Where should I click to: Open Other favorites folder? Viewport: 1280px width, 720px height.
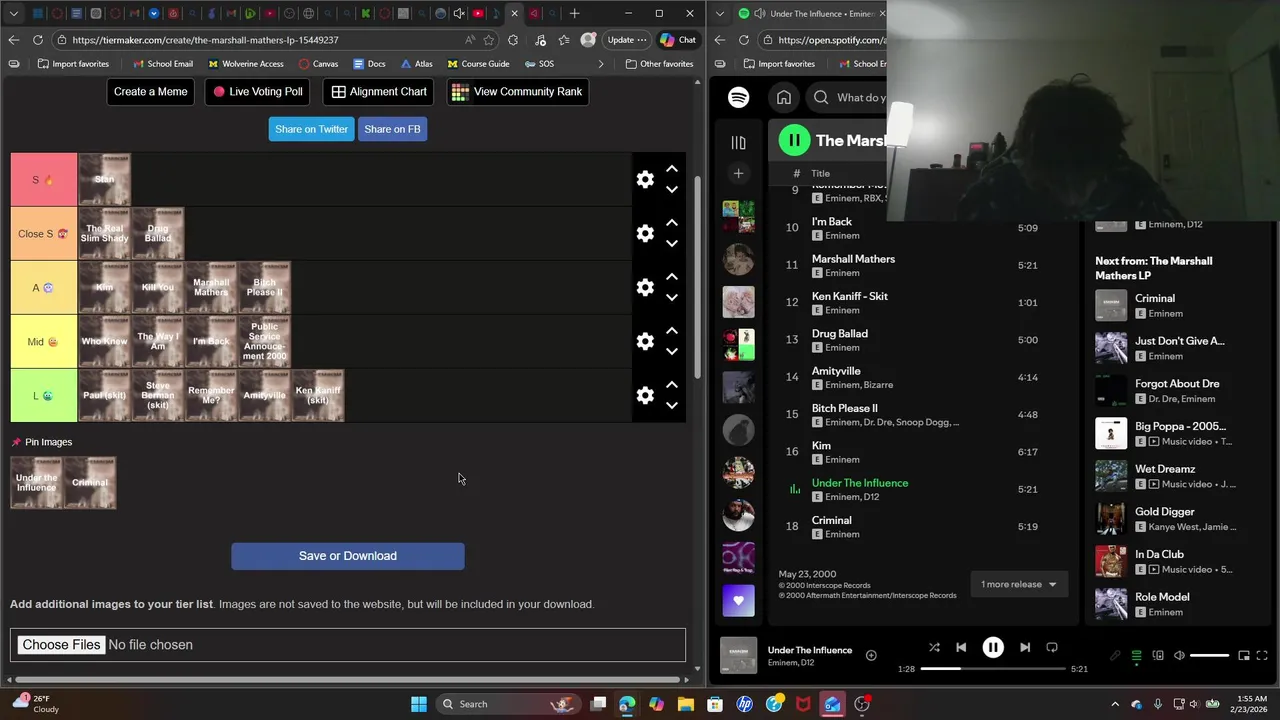[x=659, y=64]
